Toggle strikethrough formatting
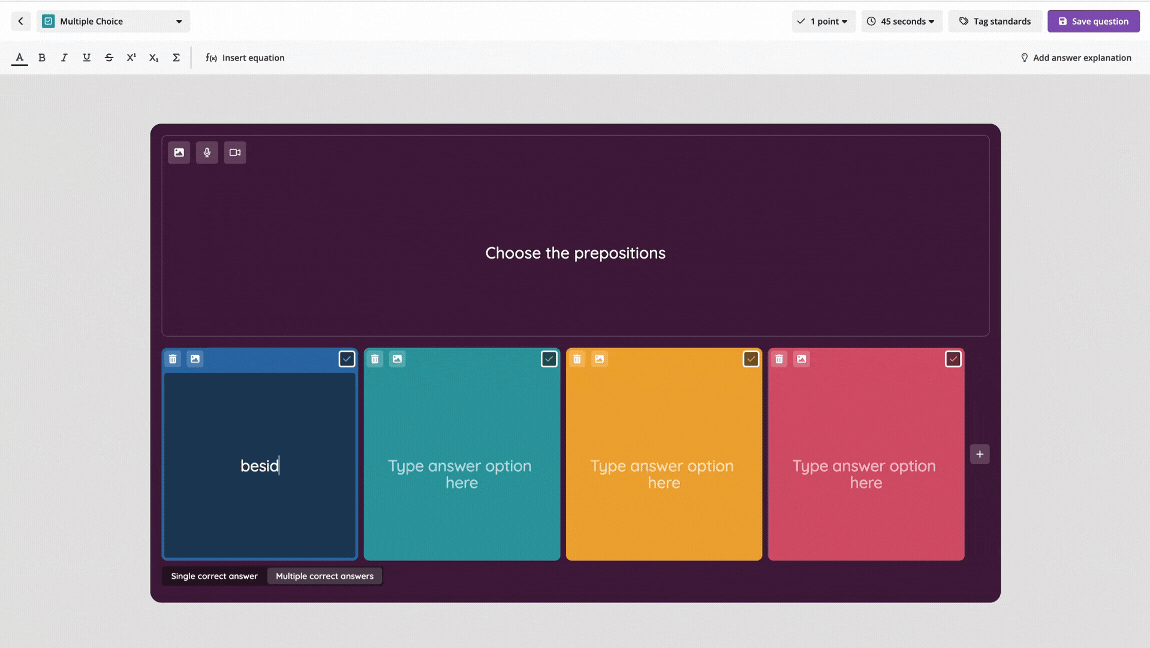This screenshot has height=648, width=1150. coord(109,58)
